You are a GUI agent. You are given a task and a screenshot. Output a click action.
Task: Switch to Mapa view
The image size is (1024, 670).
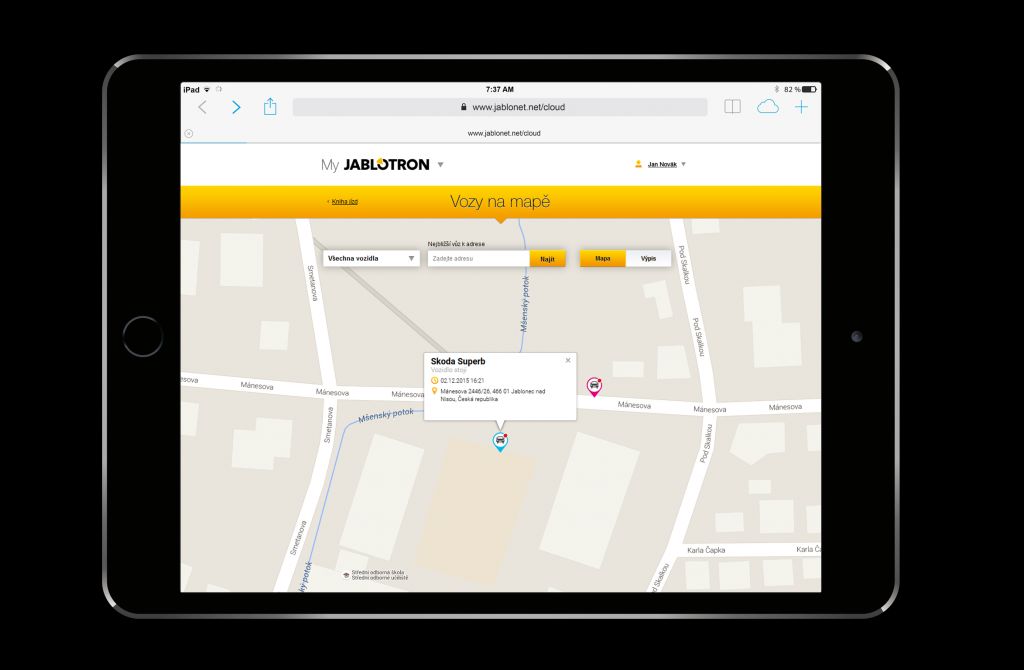[603, 258]
